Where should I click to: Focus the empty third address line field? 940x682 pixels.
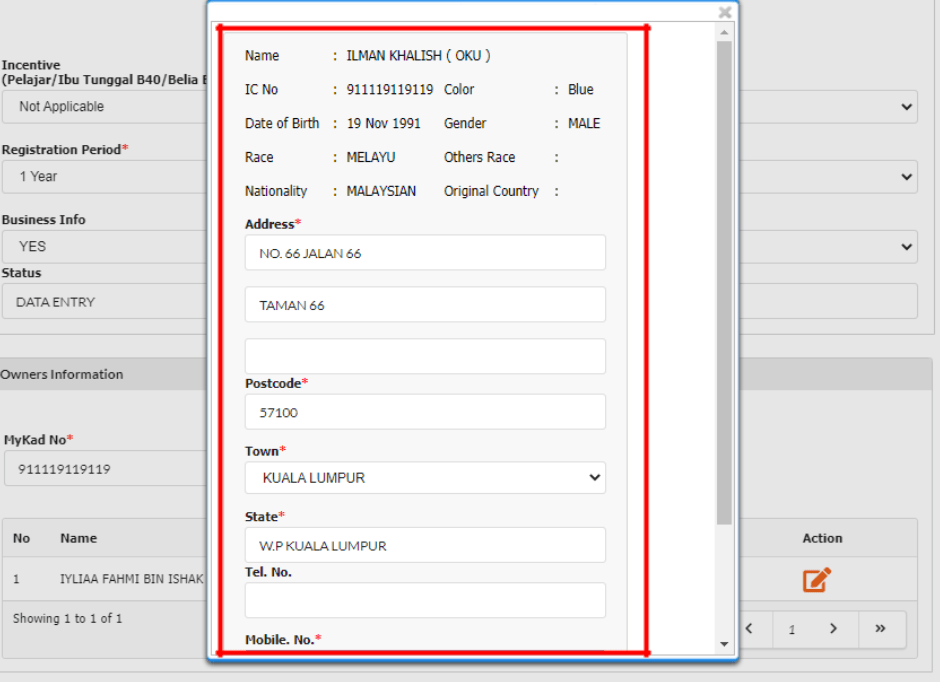click(425, 356)
